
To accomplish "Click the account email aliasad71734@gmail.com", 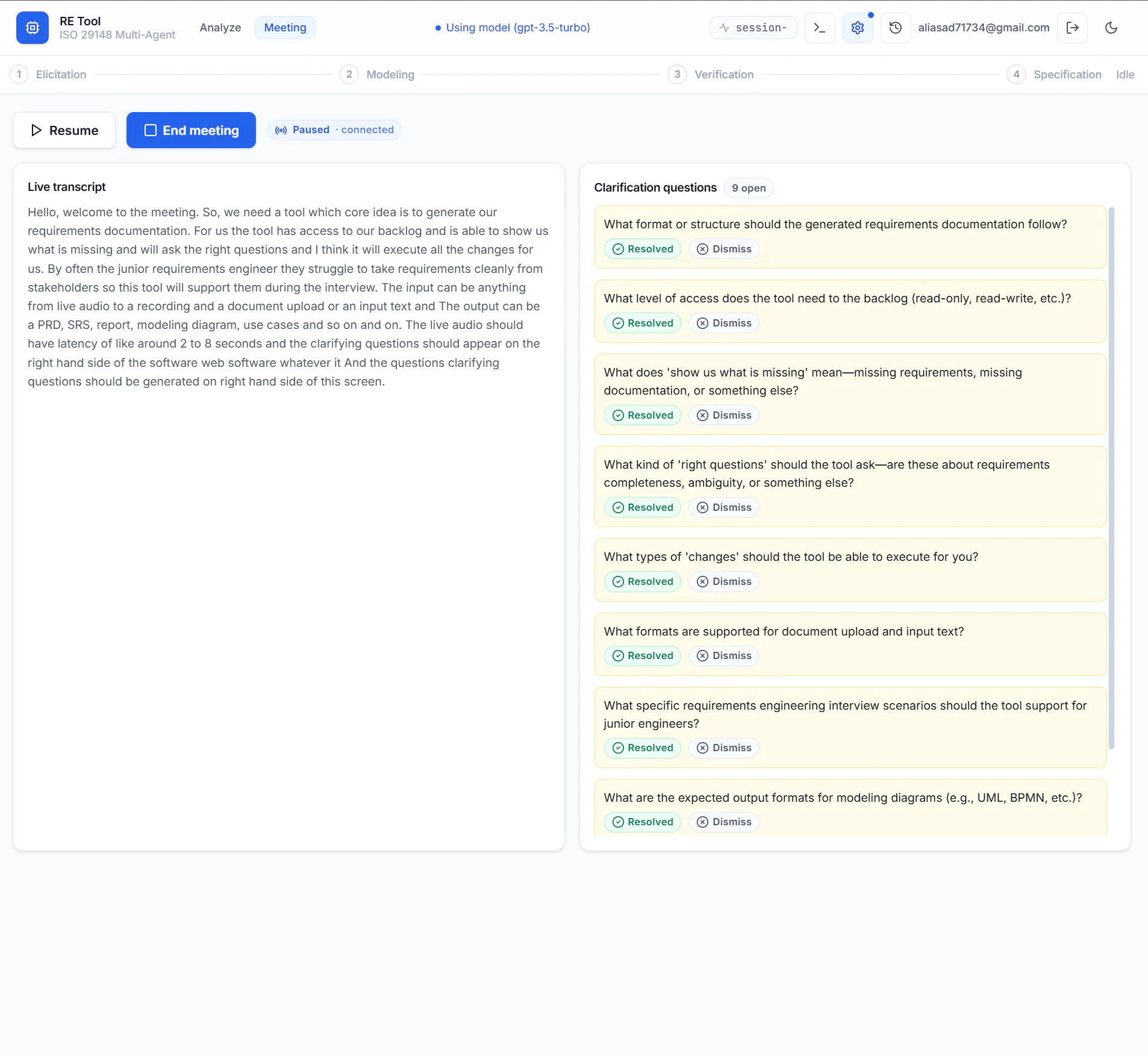I will point(984,28).
